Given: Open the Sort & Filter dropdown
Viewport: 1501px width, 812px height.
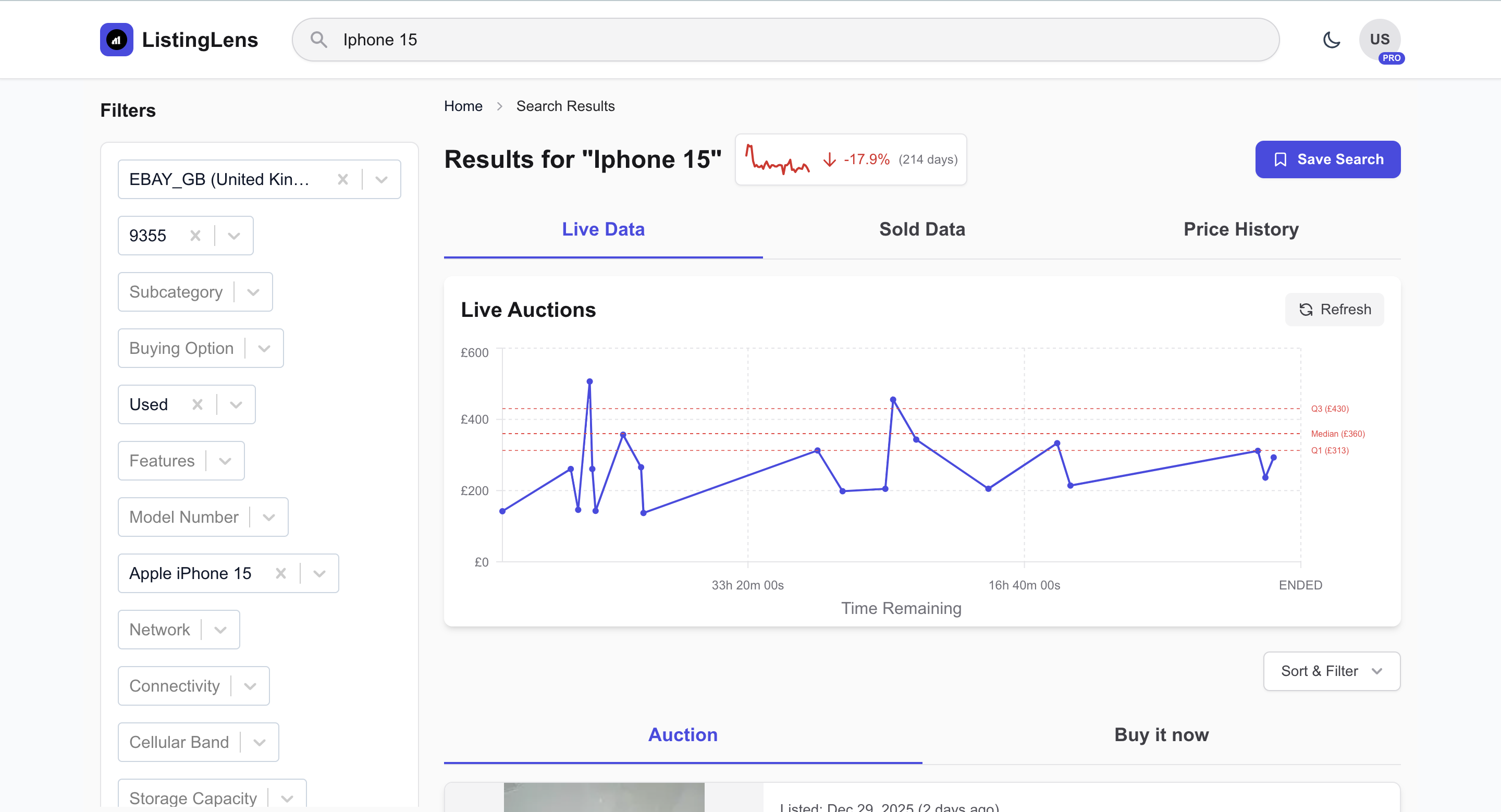Looking at the screenshot, I should point(1332,671).
